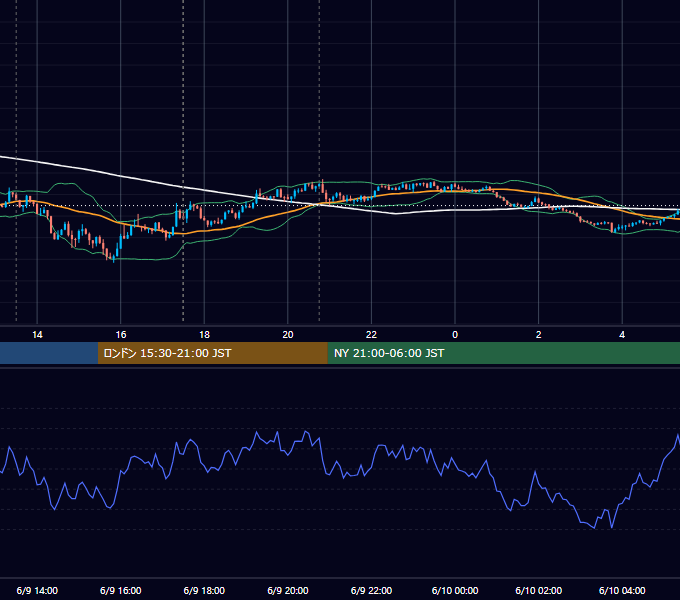Viewport: 680px width, 600px height.
Task: Click the 0 hour axis label
Action: 455,335
